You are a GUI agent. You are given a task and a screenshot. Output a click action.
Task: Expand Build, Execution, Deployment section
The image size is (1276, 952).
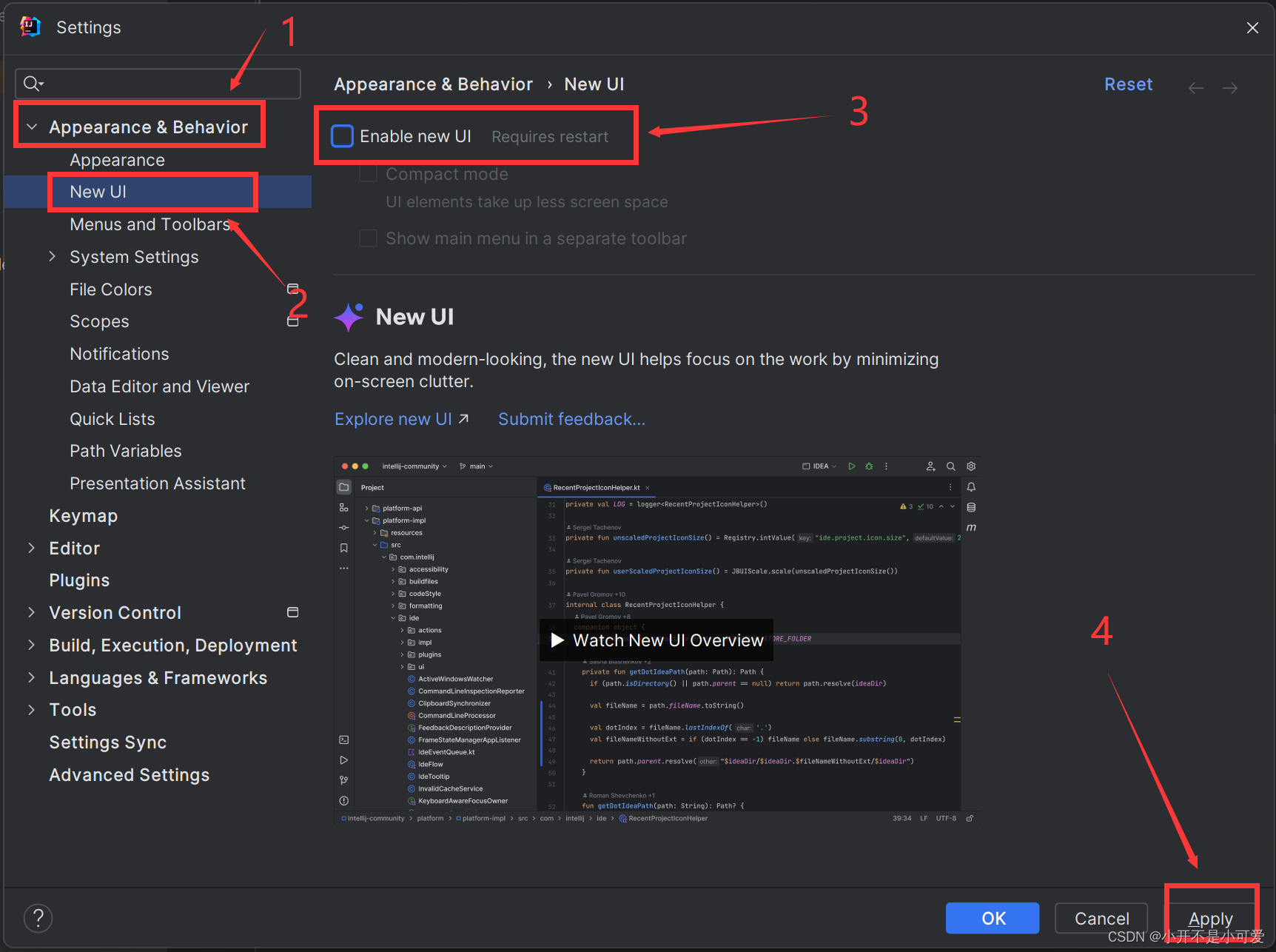32,645
